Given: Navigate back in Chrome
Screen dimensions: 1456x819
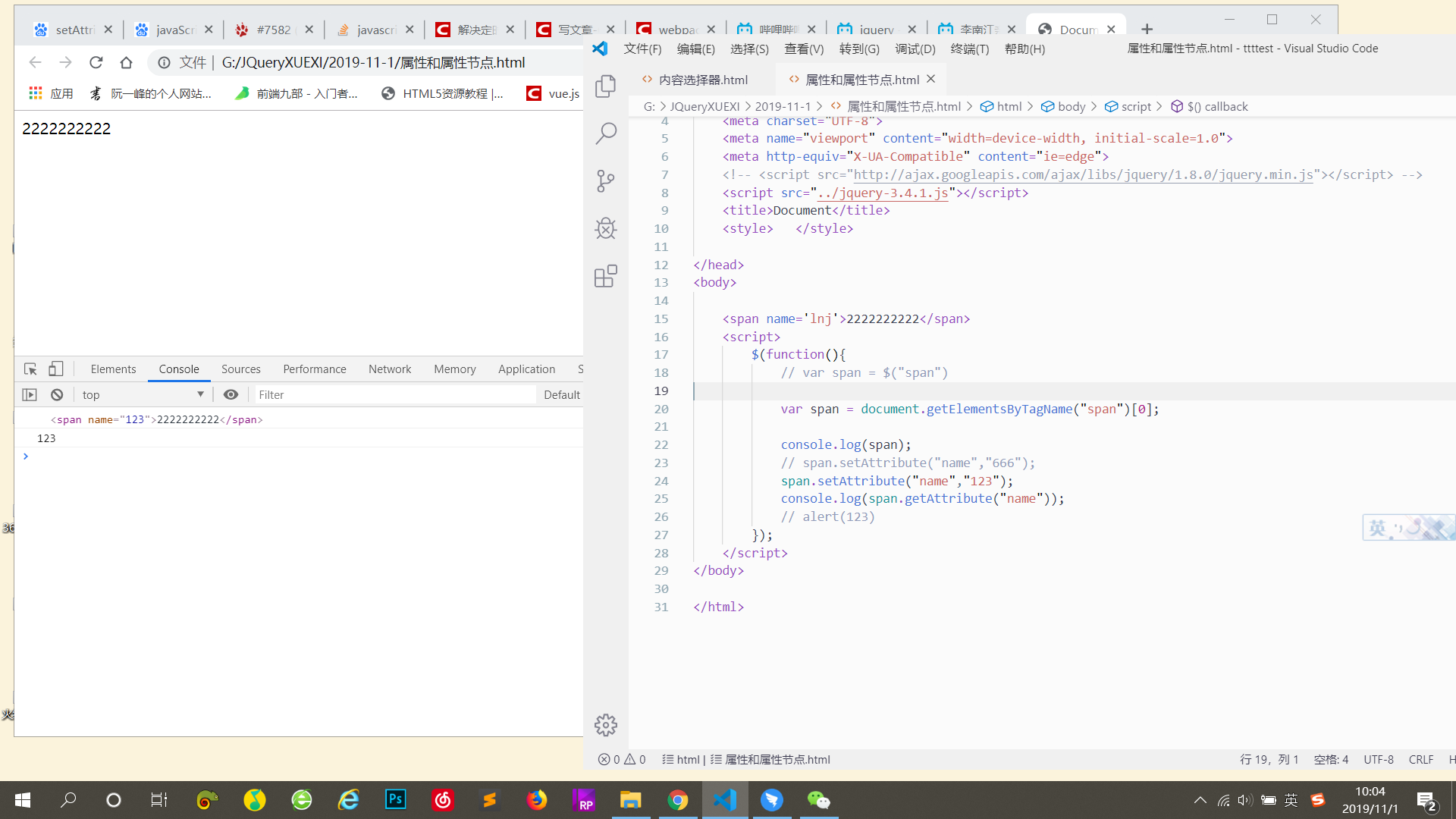Looking at the screenshot, I should tap(35, 62).
